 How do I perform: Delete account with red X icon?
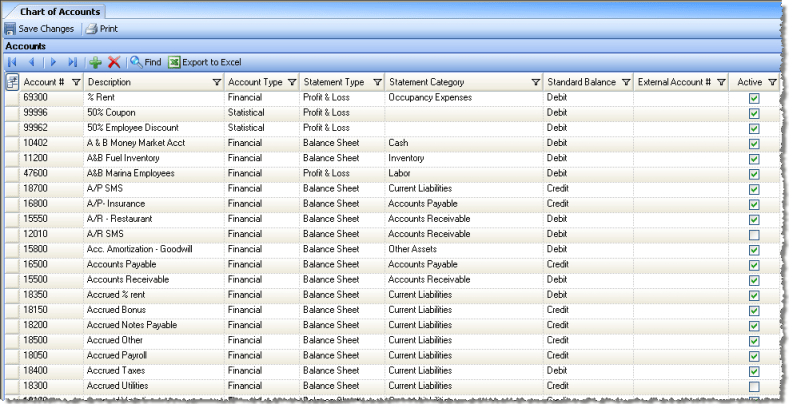click(x=114, y=62)
